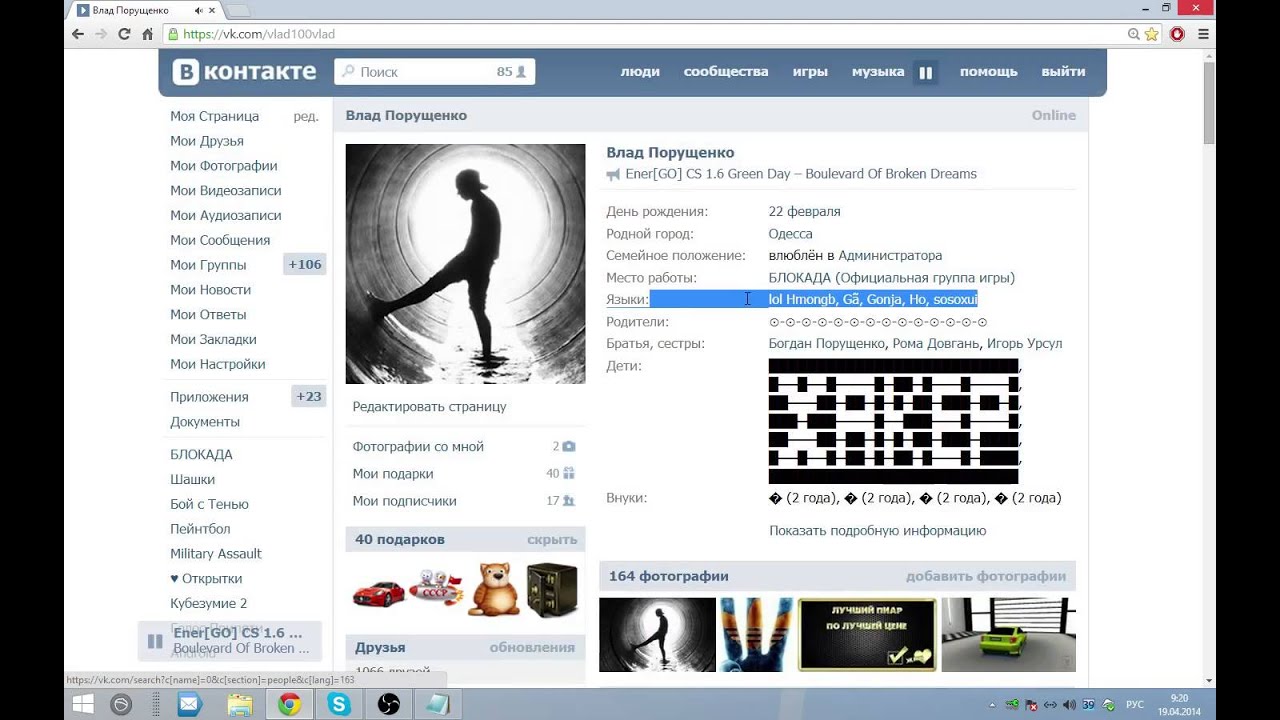Select the red car gift
Viewport: 1280px width, 720px height.
[379, 592]
